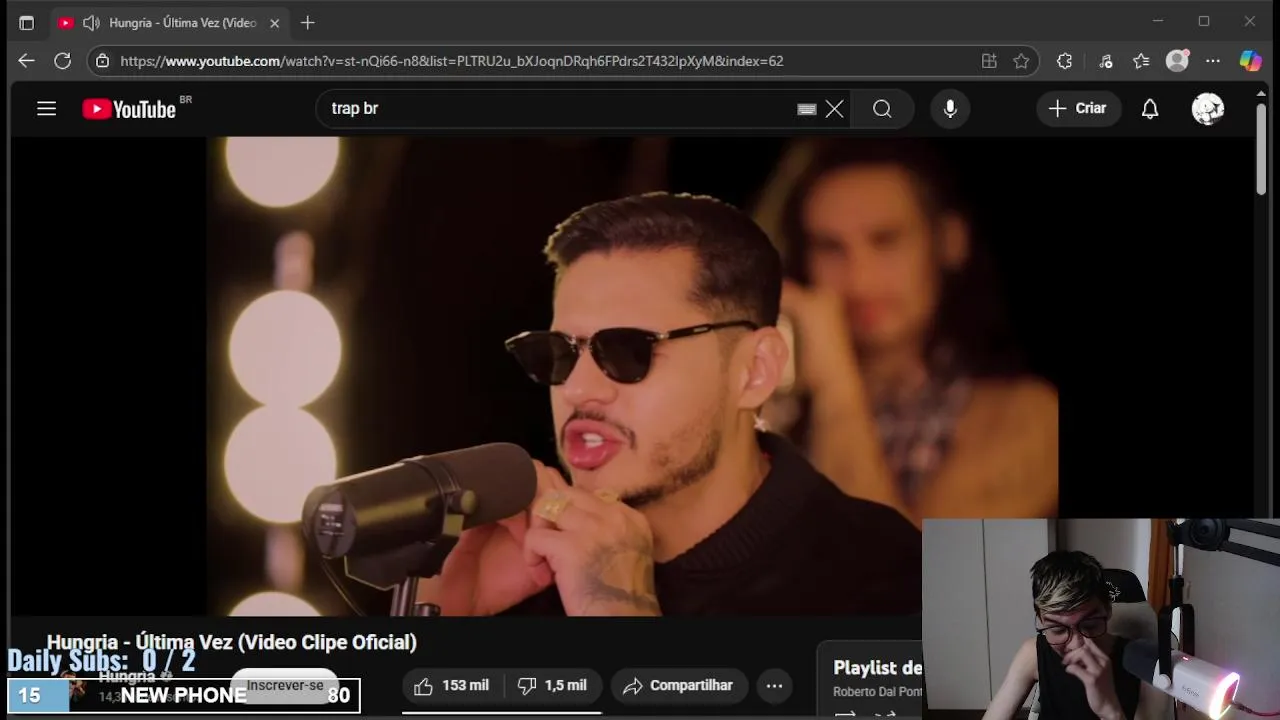The image size is (1280, 720).
Task: Clear the 'trap br' search text
Action: pyautogui.click(x=834, y=109)
